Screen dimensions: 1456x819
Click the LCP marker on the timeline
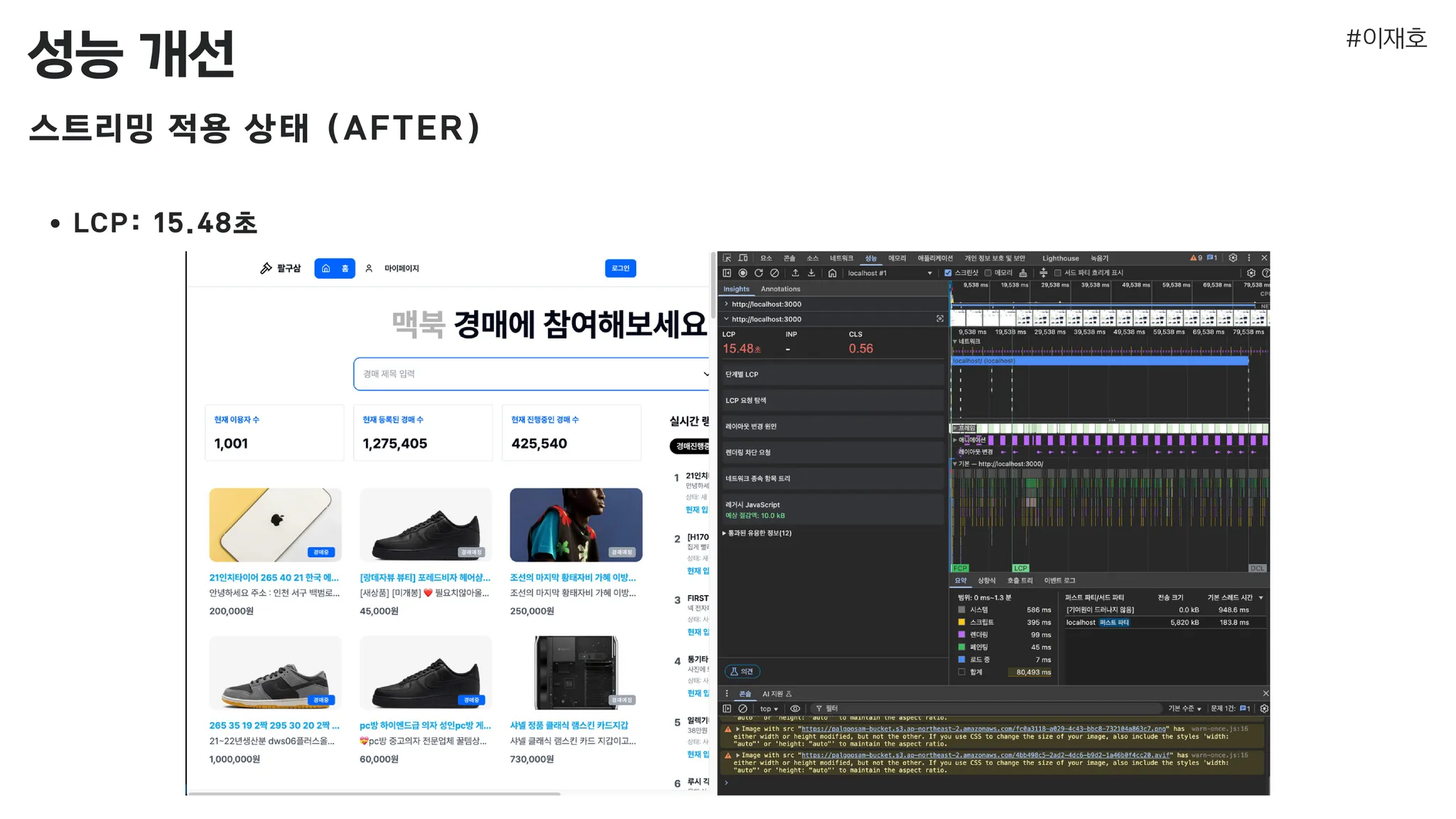(x=1021, y=568)
